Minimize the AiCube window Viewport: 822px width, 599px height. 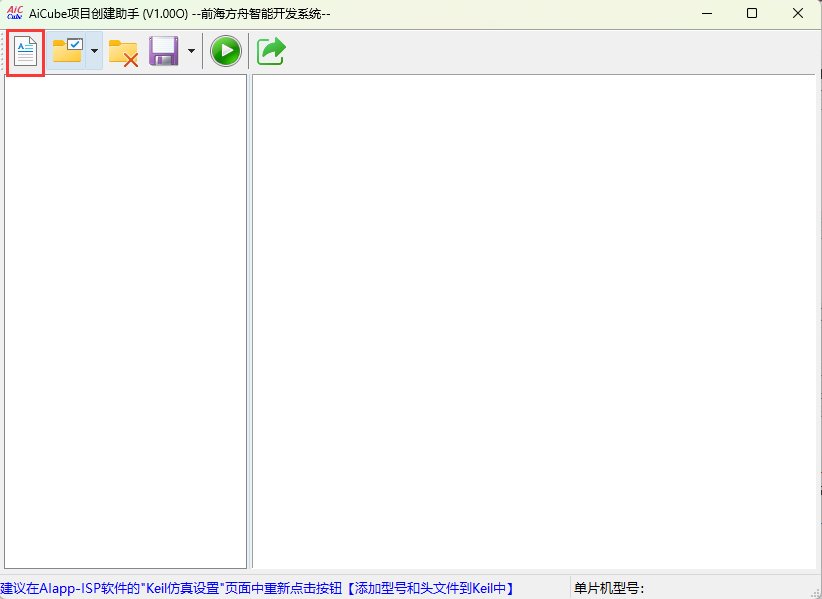click(x=707, y=13)
